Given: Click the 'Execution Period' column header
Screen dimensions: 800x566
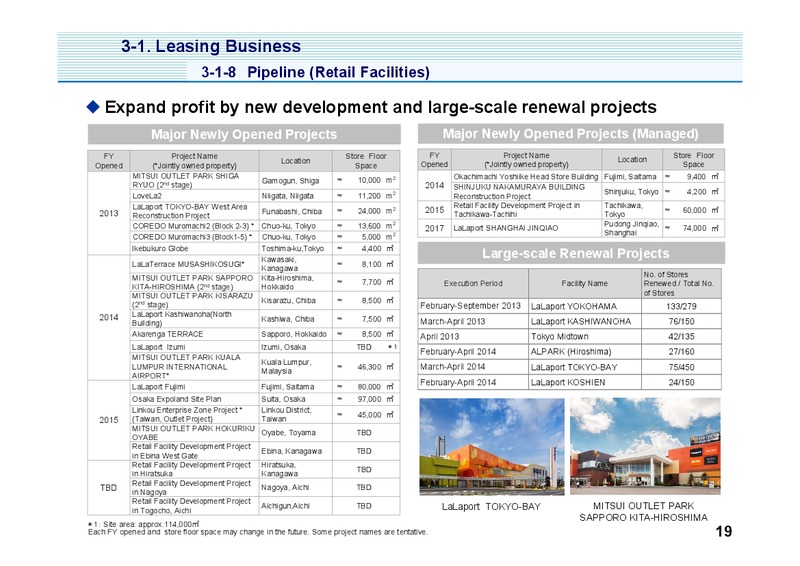Looking at the screenshot, I should 473,283.
